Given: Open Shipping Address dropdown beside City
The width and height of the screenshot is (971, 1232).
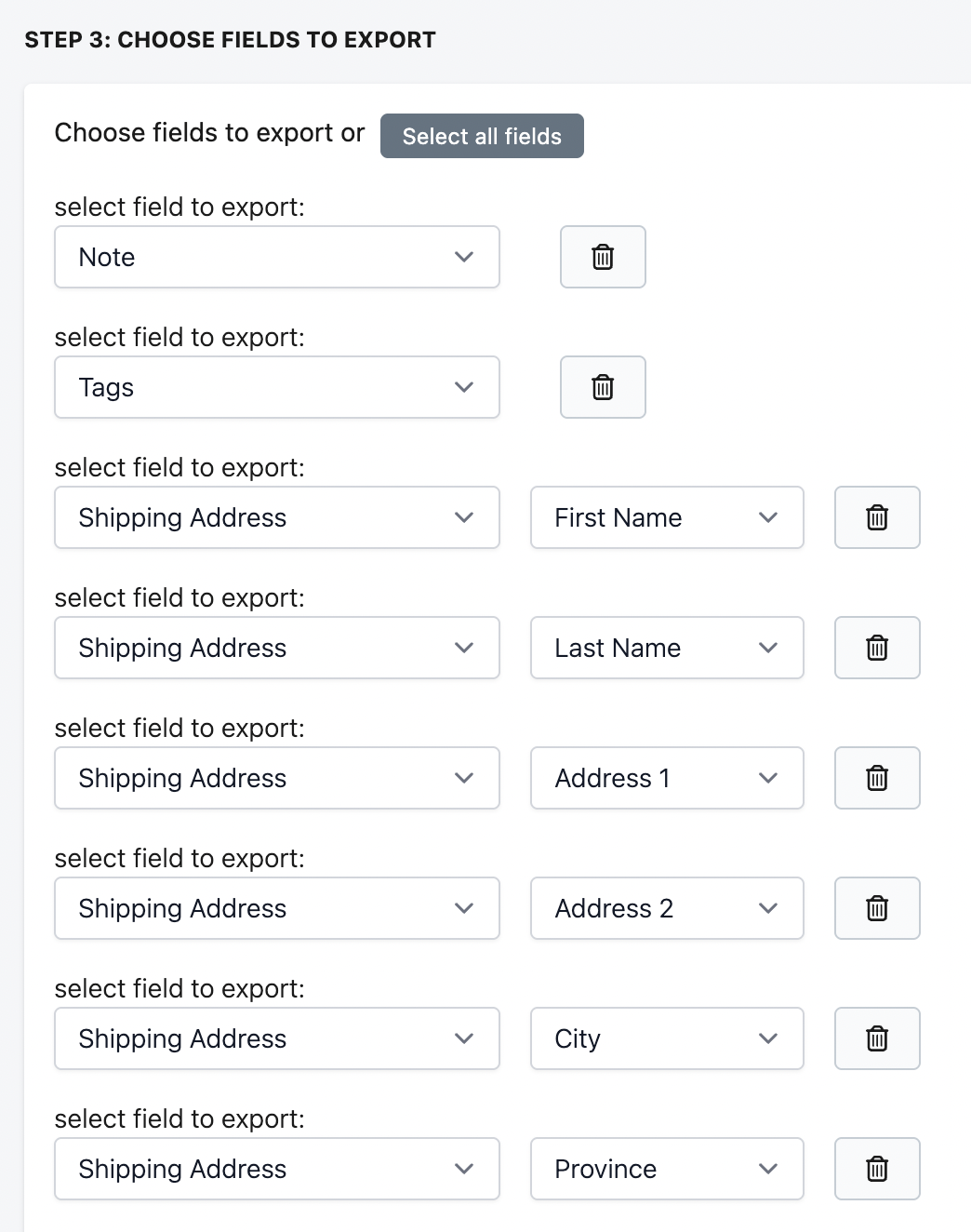Looking at the screenshot, I should (277, 1038).
